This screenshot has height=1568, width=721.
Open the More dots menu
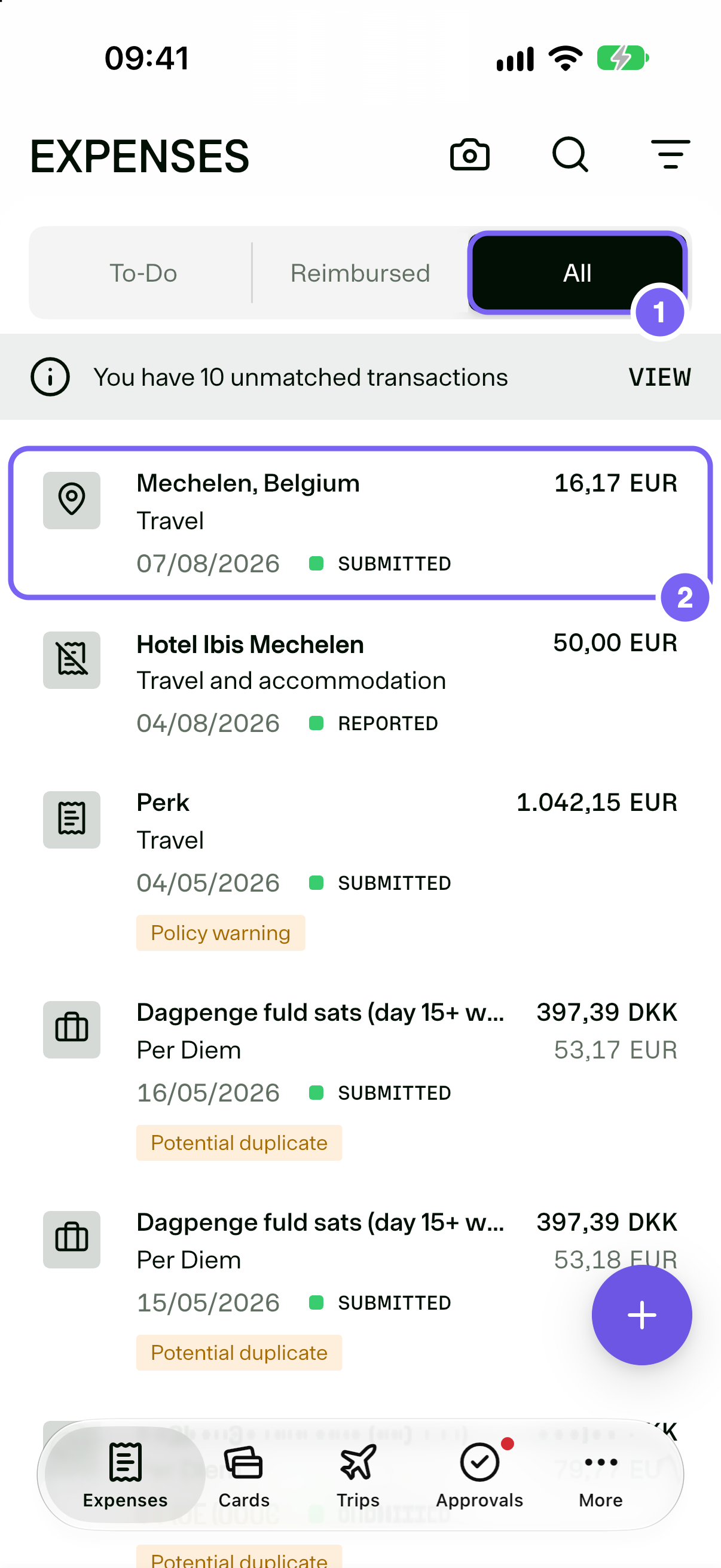[600, 1462]
